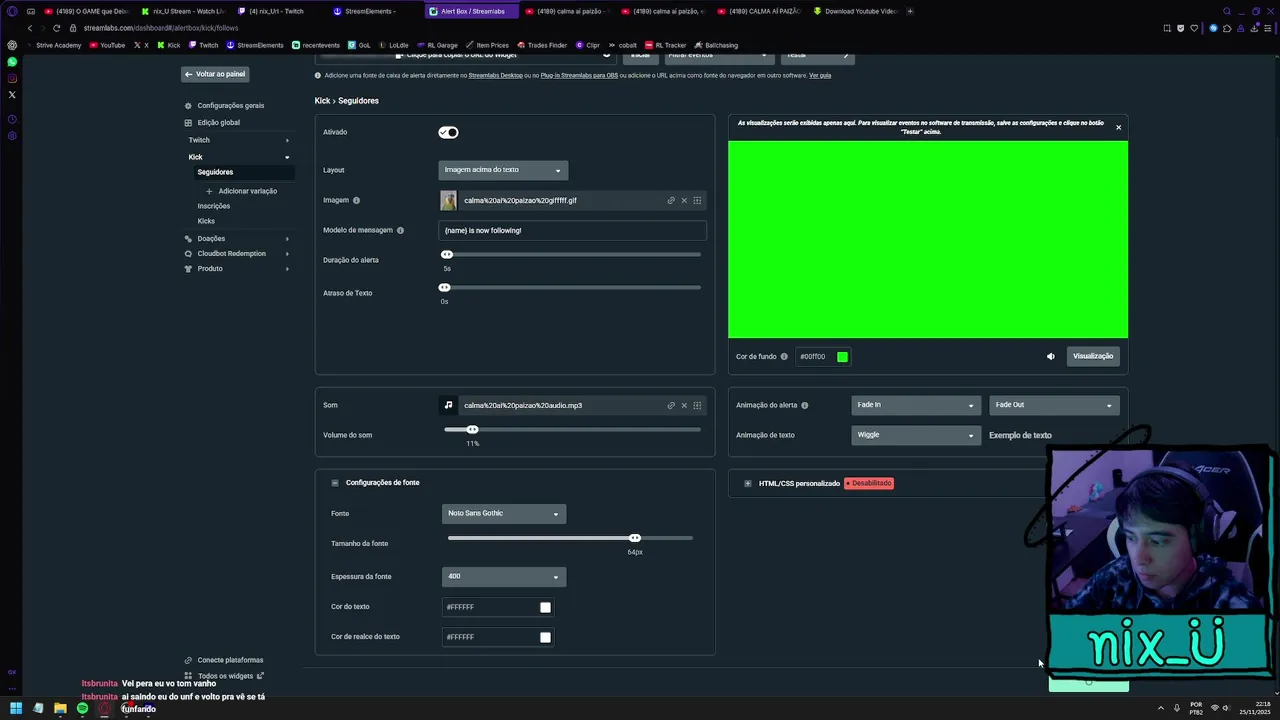Open the font weight 400 dropdown
Image resolution: width=1280 pixels, height=720 pixels.
(504, 576)
